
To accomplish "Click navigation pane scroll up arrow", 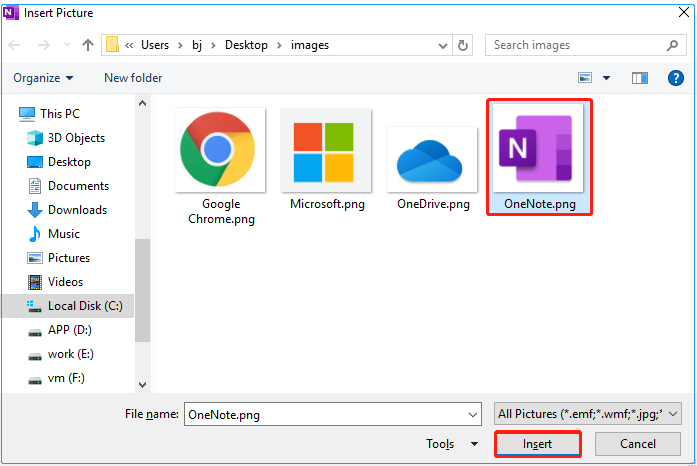I will 142,103.
